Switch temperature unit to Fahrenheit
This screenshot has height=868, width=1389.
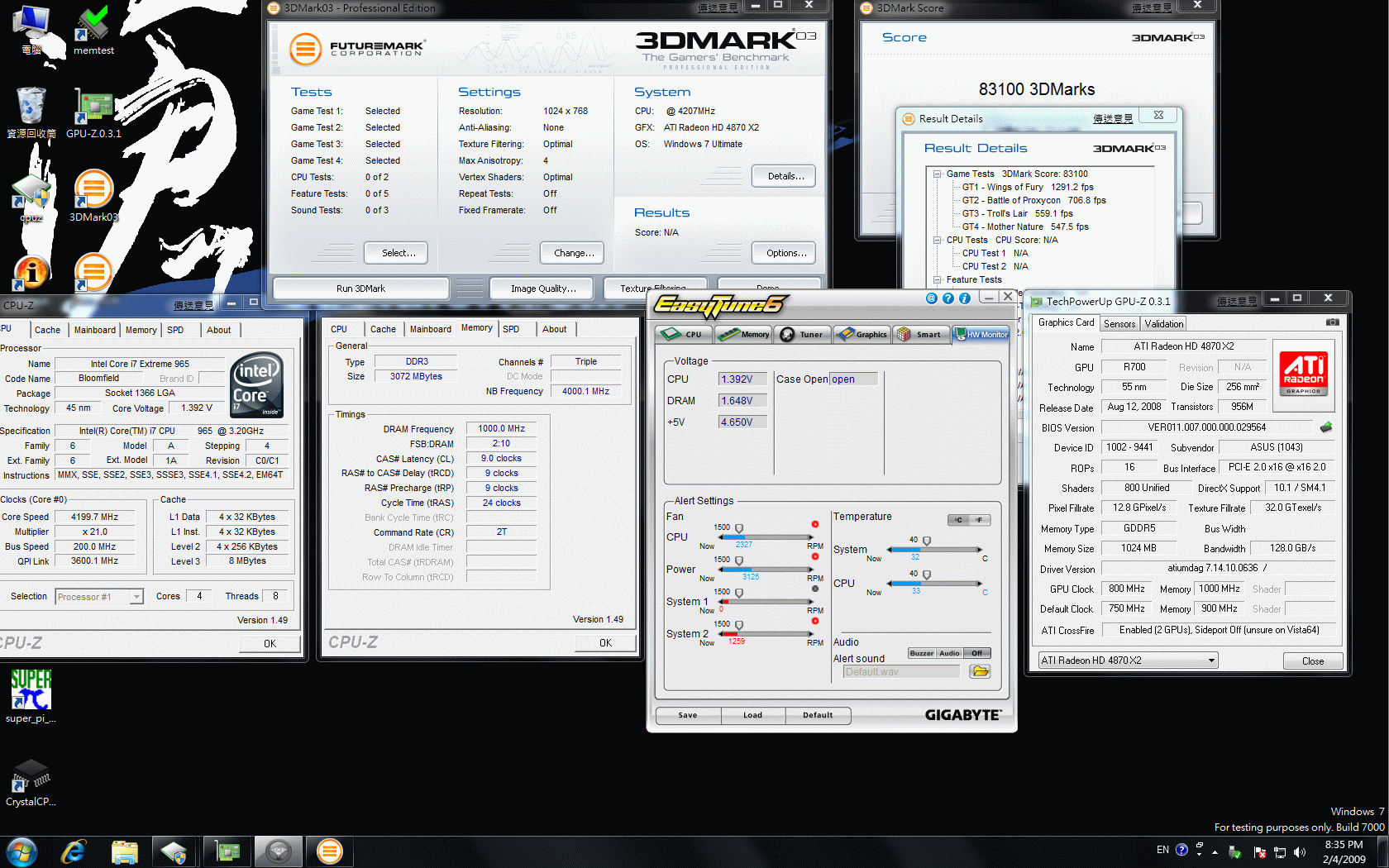pyautogui.click(x=980, y=520)
